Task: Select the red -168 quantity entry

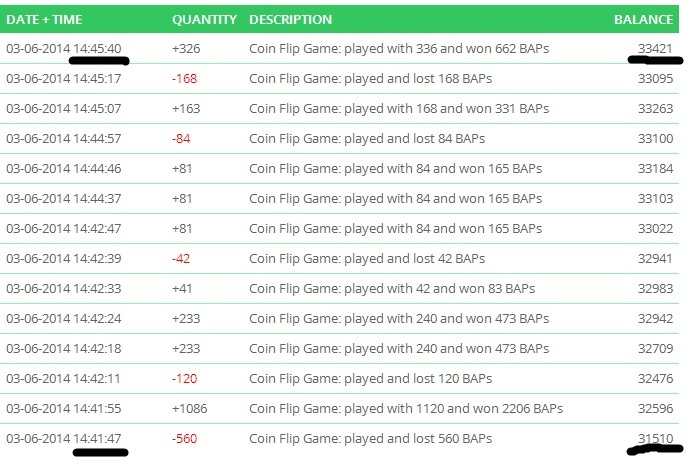Action: pos(184,78)
